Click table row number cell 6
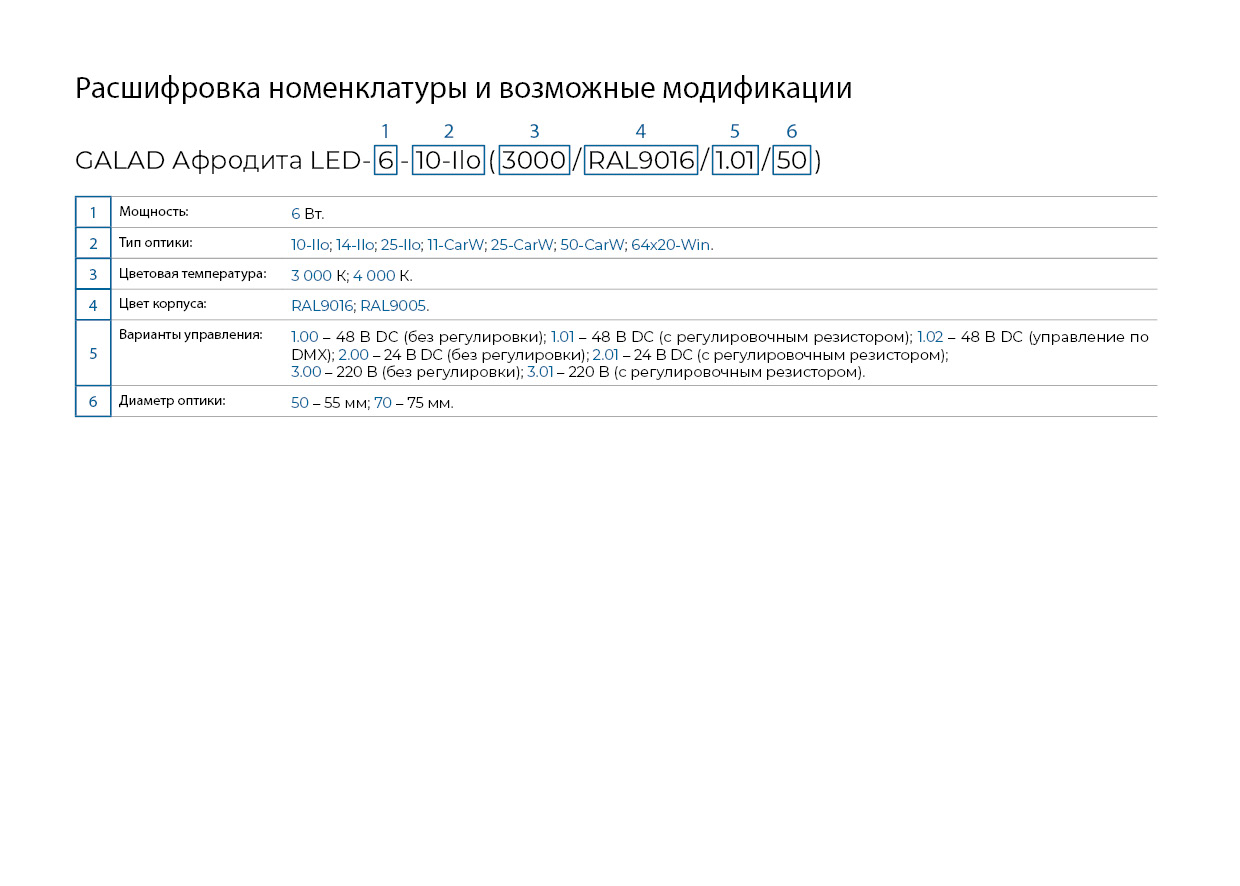1240x886 pixels. pos(93,402)
